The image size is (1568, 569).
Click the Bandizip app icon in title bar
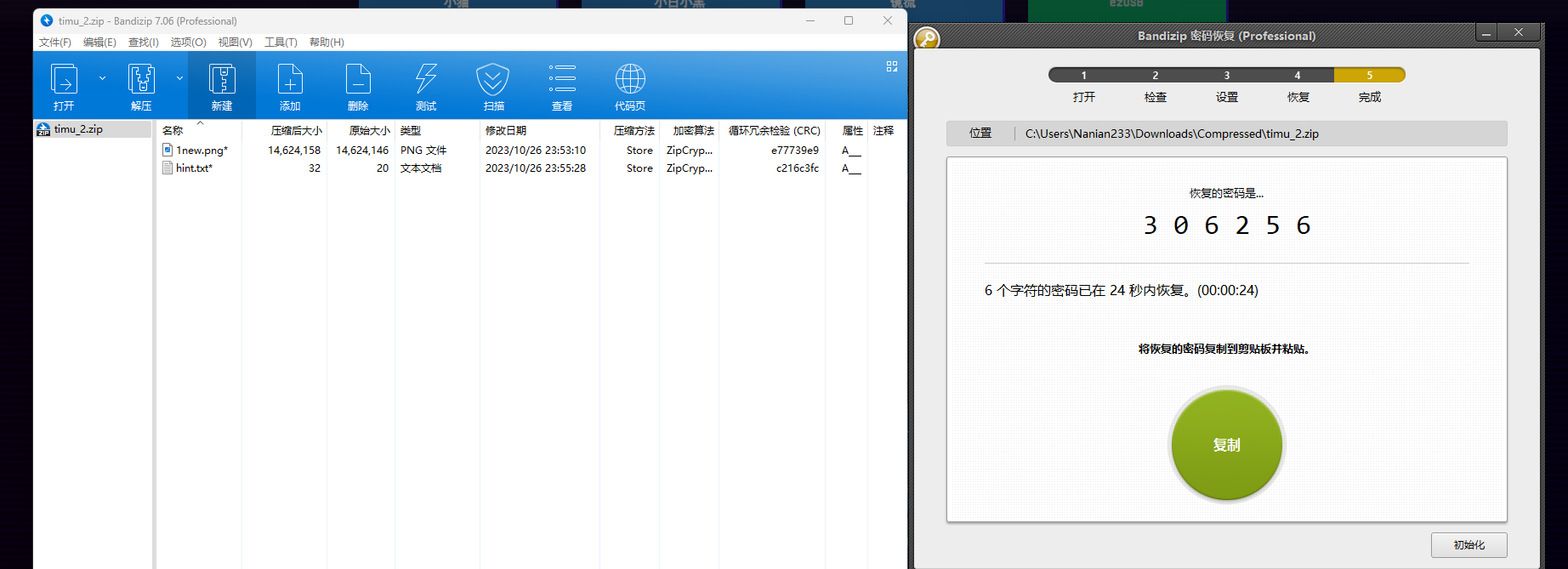(x=47, y=20)
